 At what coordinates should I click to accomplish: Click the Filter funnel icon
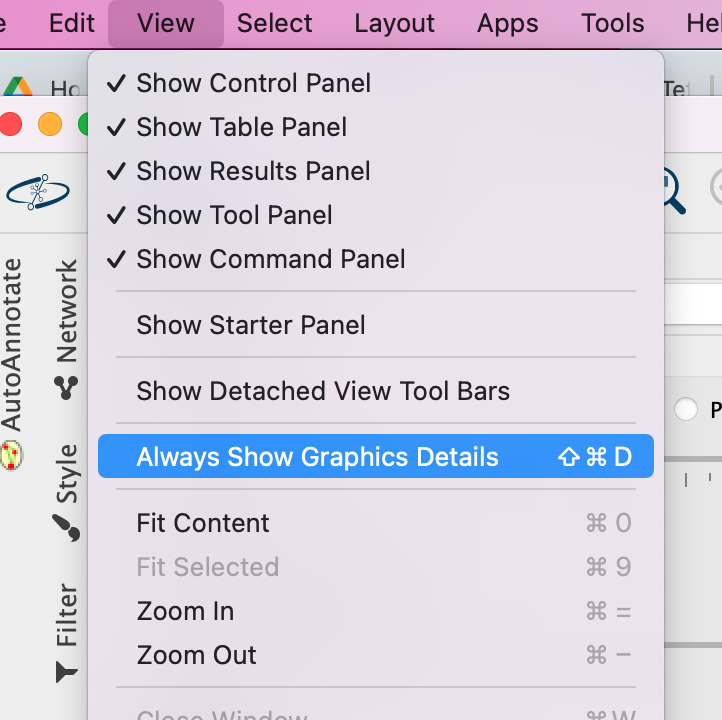tap(67, 672)
